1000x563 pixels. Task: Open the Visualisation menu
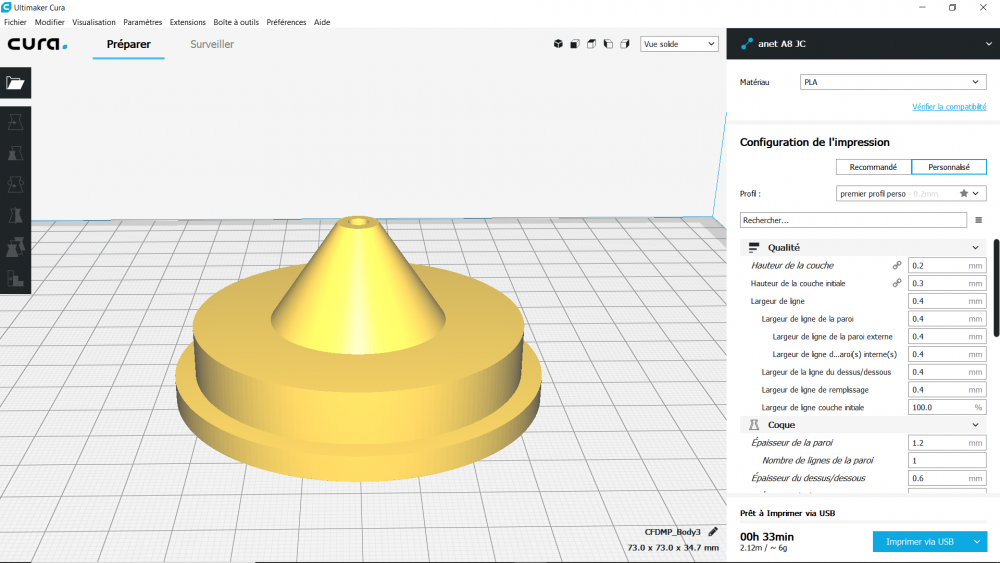pyautogui.click(x=94, y=22)
